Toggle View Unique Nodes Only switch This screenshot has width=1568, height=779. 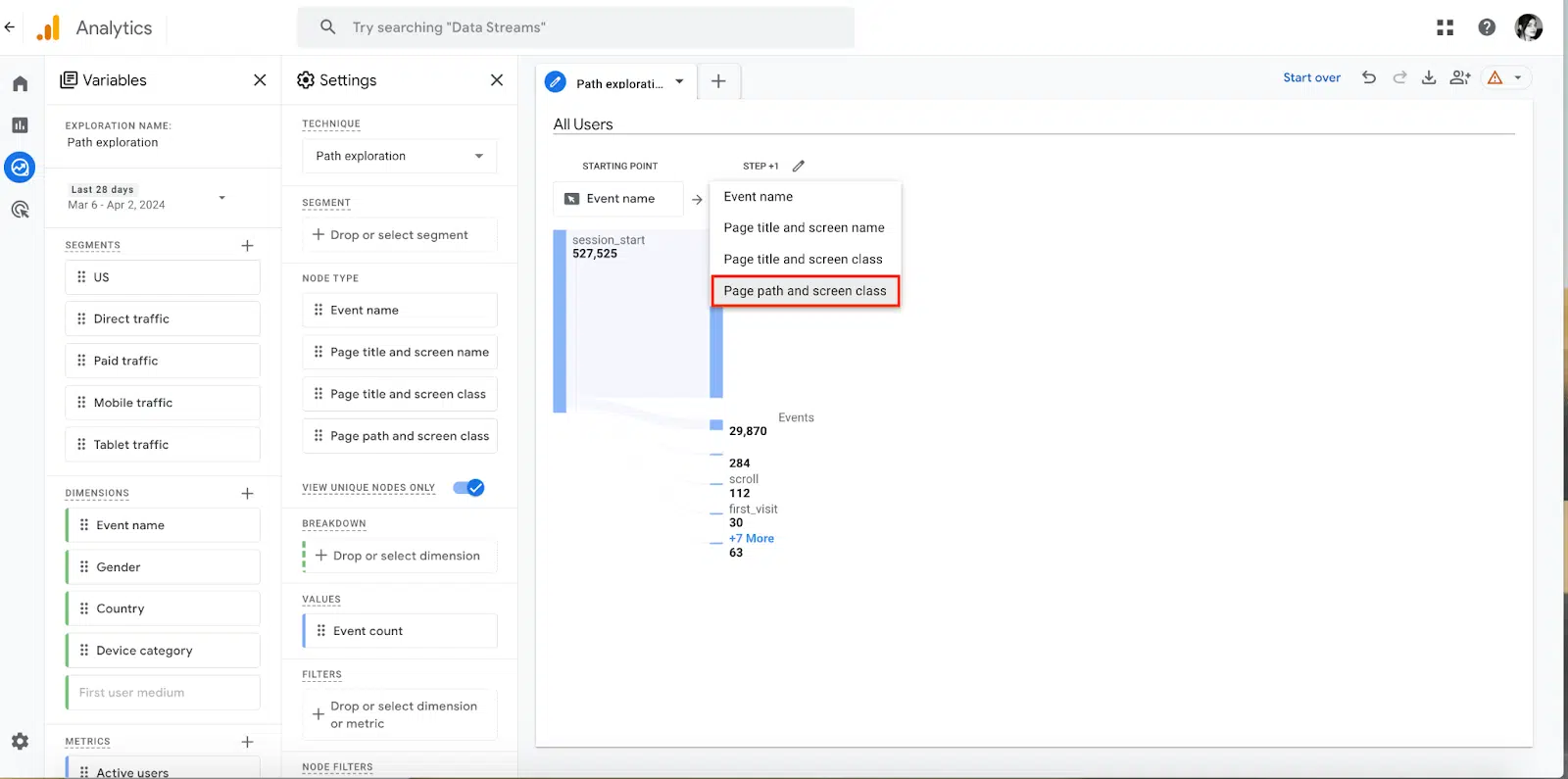[469, 488]
